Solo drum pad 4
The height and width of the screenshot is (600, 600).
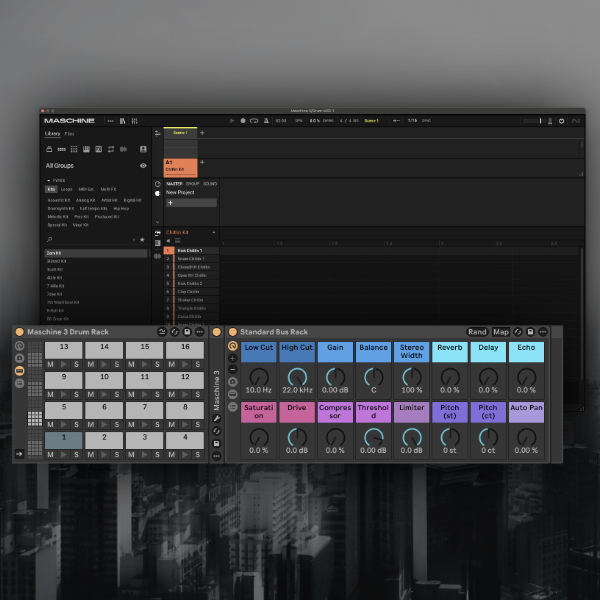coord(198,455)
